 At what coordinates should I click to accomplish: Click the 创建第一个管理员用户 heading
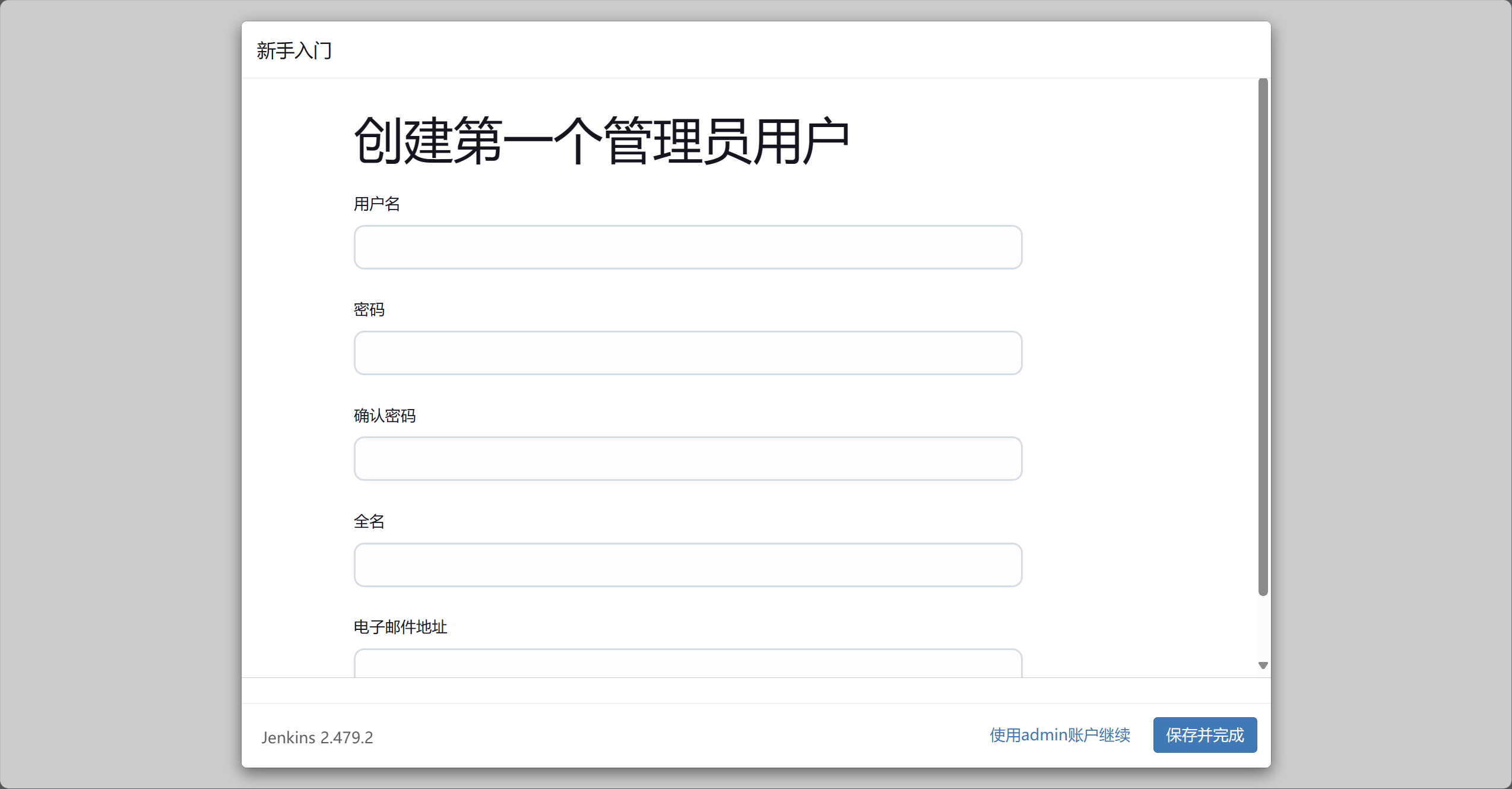click(x=601, y=141)
